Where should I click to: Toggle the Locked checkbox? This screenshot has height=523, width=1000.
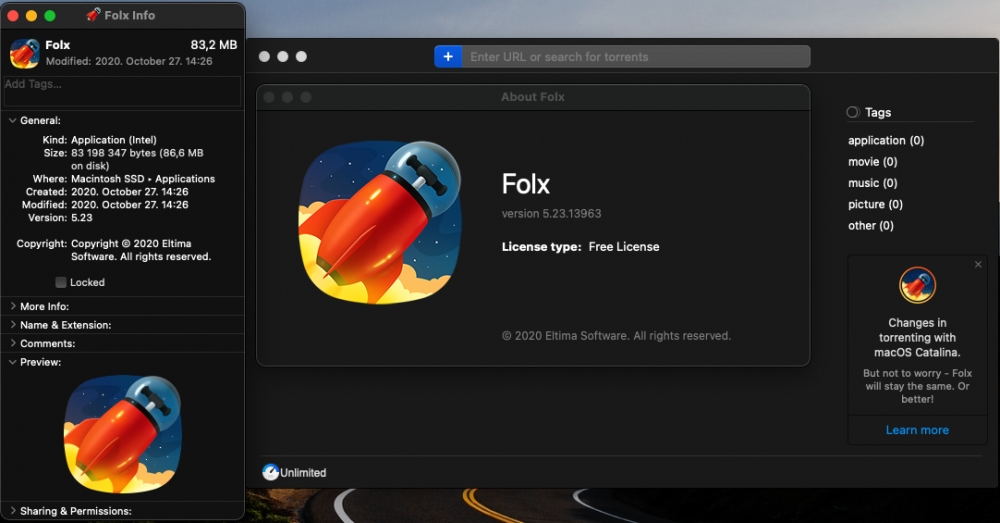[61, 282]
